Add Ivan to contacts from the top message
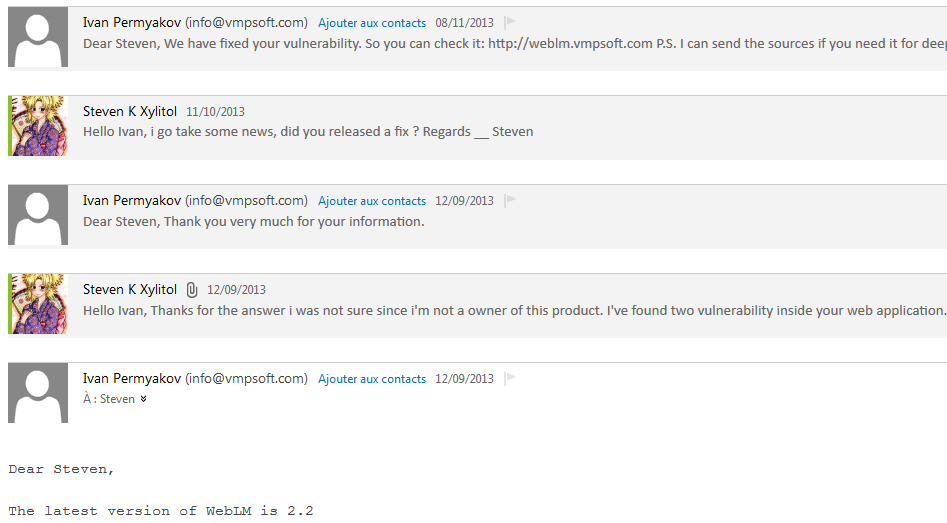Viewport: 947px width, 523px height. coord(372,23)
